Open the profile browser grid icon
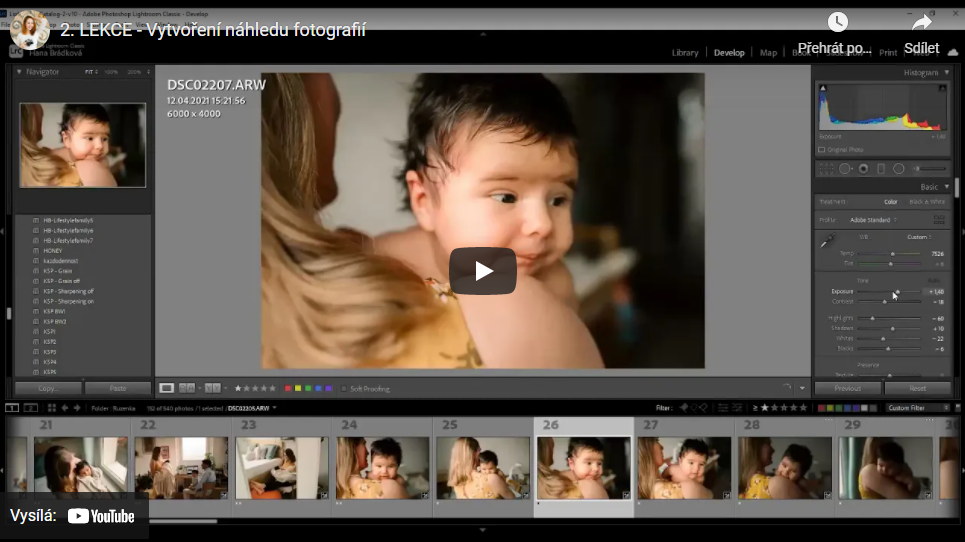Screen dimensions: 965x542 coord(939,219)
